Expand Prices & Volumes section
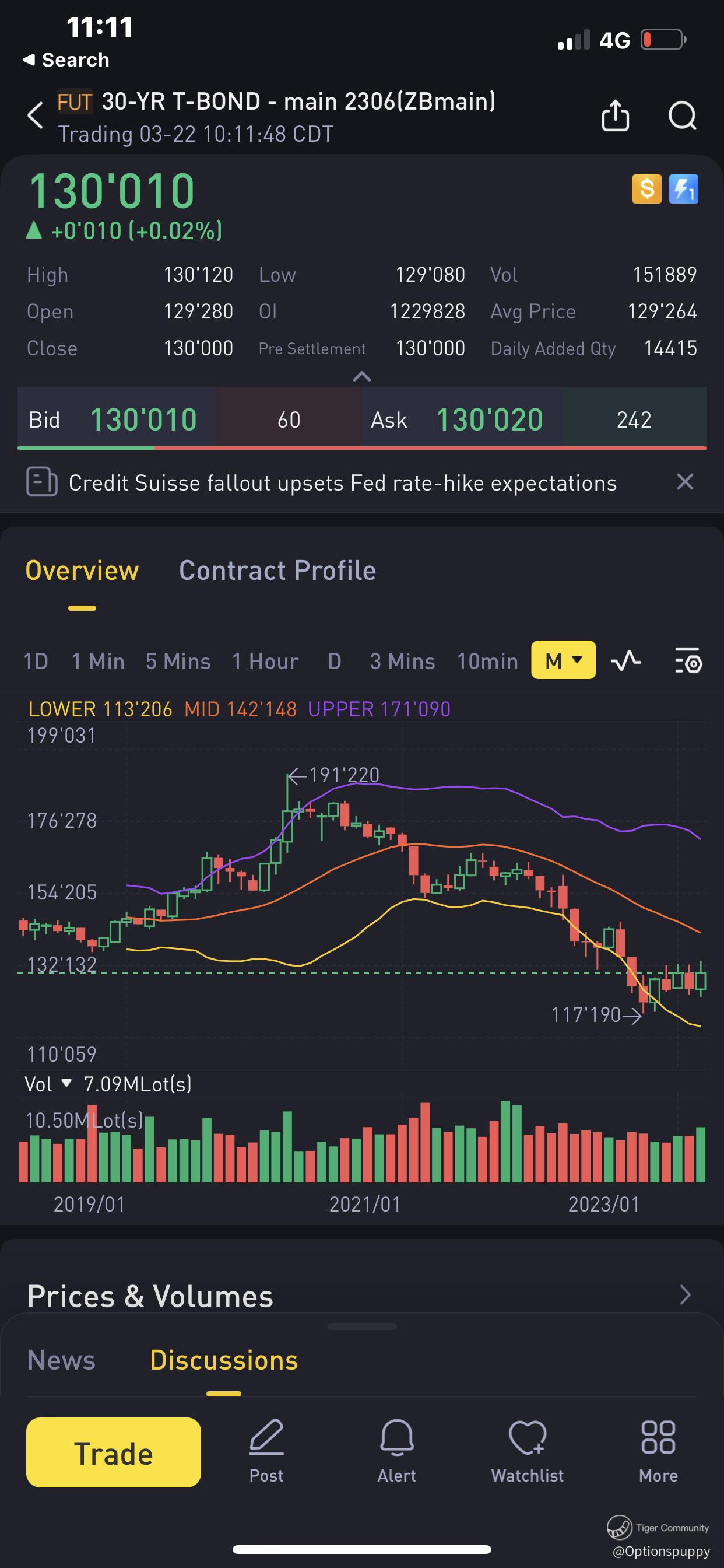724x1568 pixels. tap(684, 1296)
